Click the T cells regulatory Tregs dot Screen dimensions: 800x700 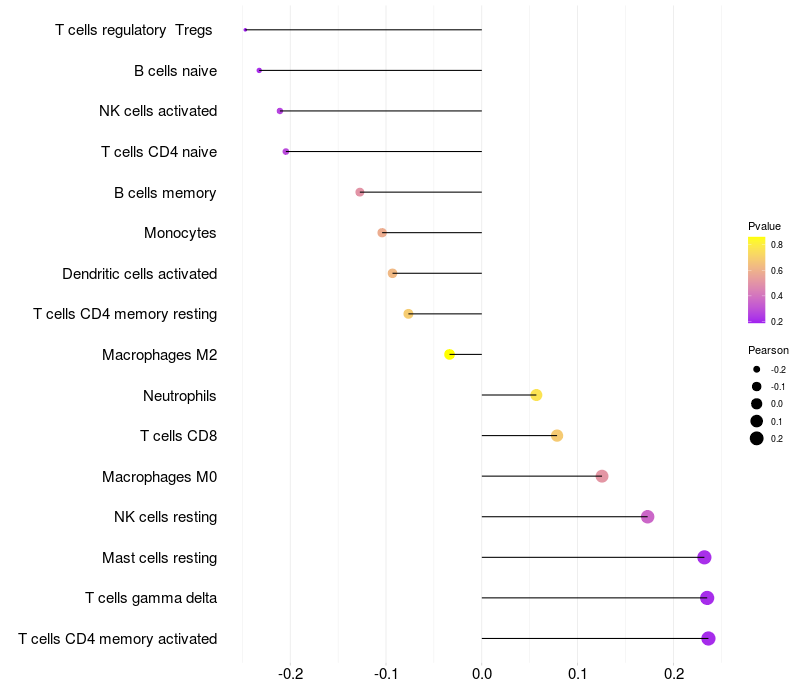click(x=245, y=30)
